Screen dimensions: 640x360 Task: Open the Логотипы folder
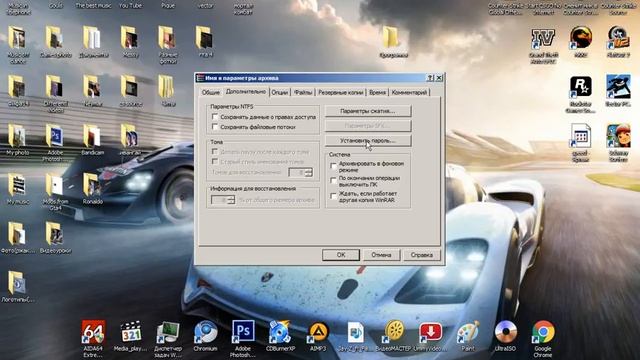pyautogui.click(x=17, y=284)
